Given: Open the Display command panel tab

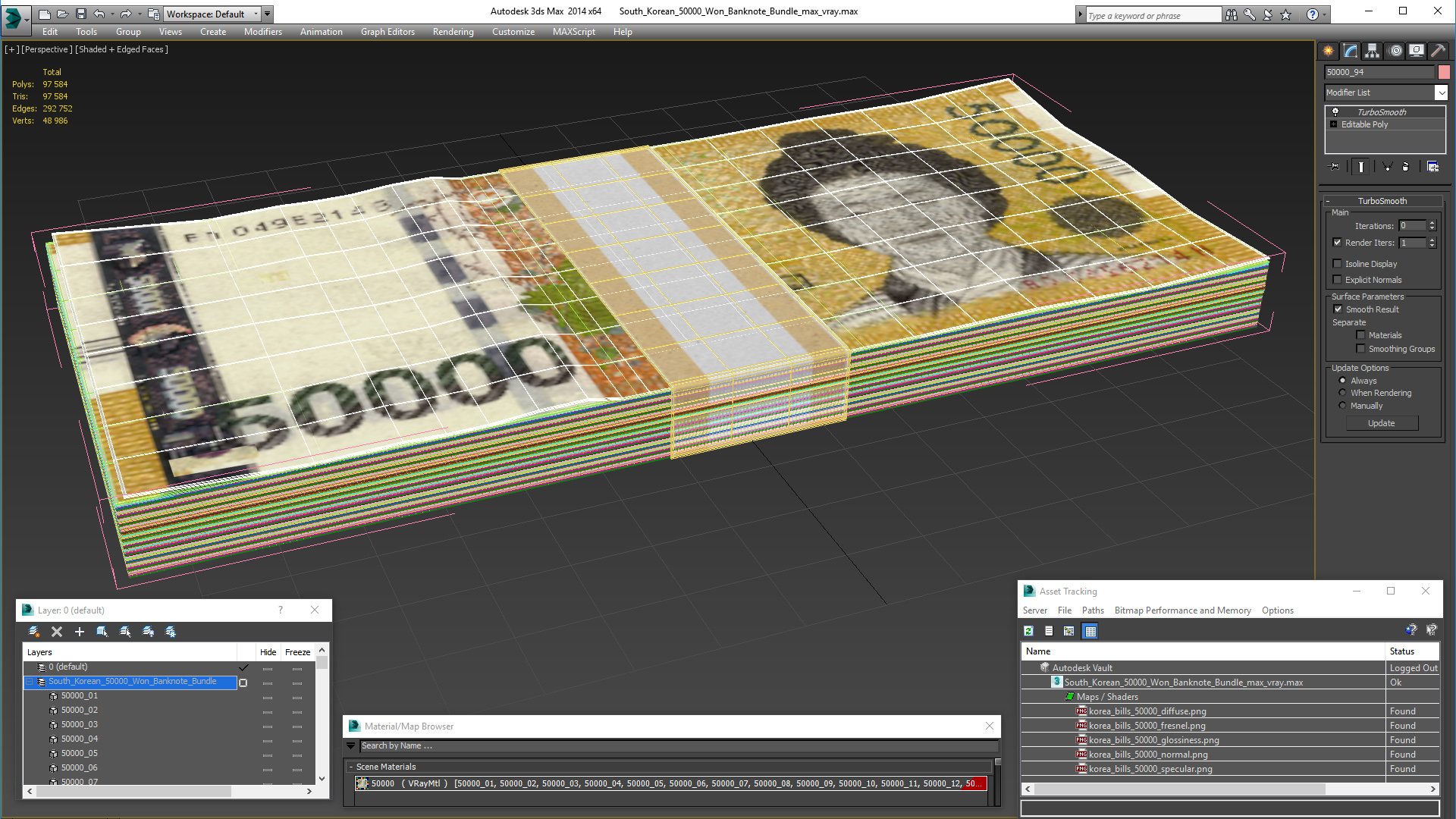Looking at the screenshot, I should 1417,51.
